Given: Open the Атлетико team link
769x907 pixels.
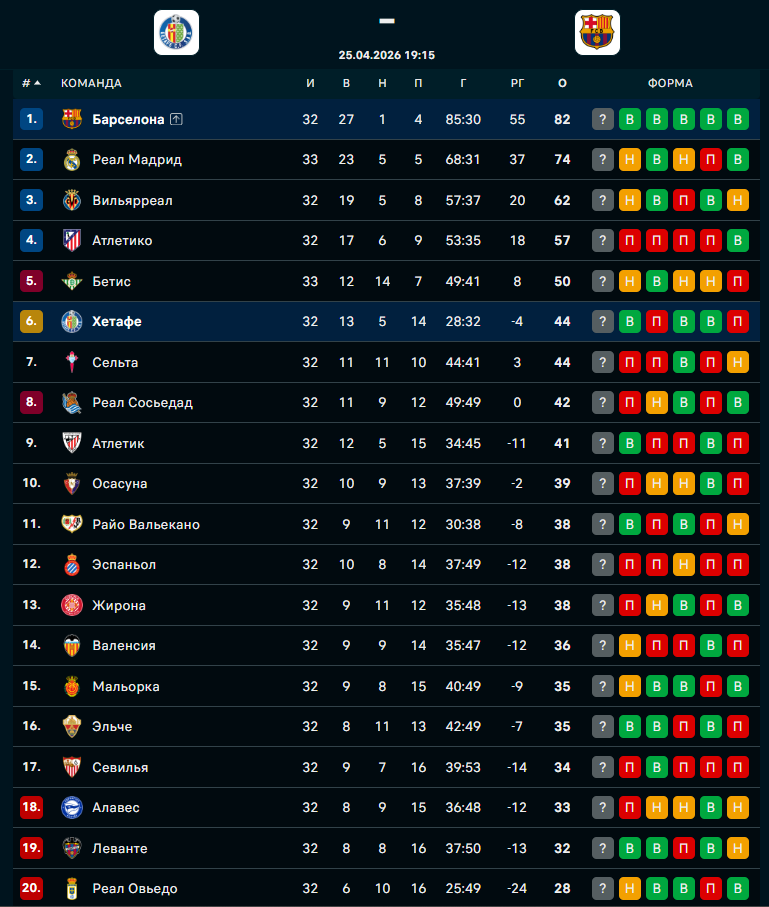Looking at the screenshot, I should [x=122, y=240].
